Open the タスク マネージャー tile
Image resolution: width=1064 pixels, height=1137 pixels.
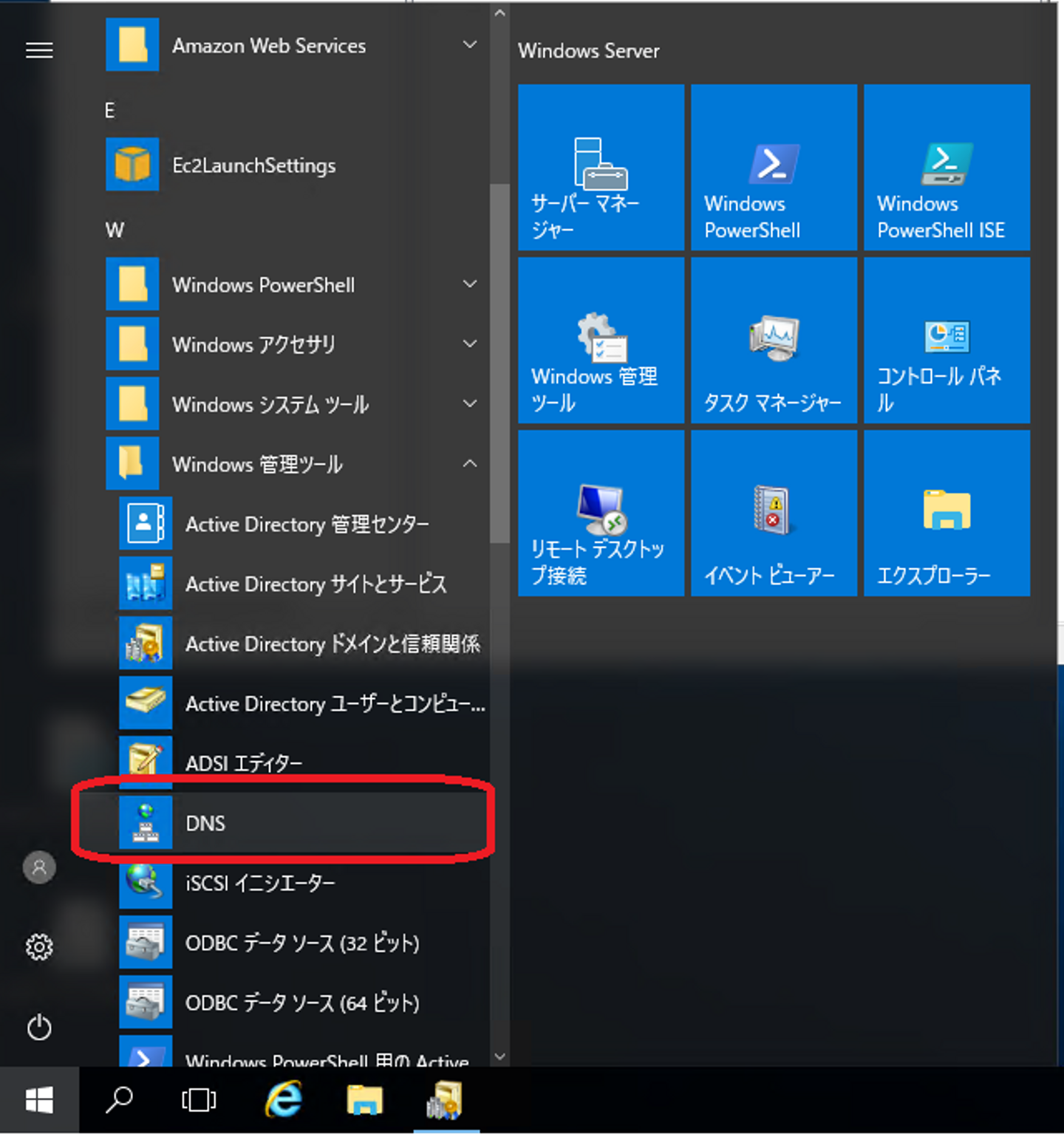click(x=774, y=340)
